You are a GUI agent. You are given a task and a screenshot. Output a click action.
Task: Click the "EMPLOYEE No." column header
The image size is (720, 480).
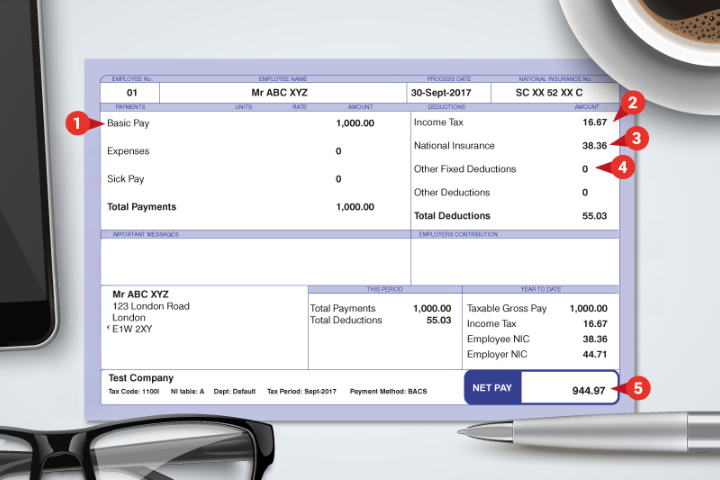coord(132,79)
